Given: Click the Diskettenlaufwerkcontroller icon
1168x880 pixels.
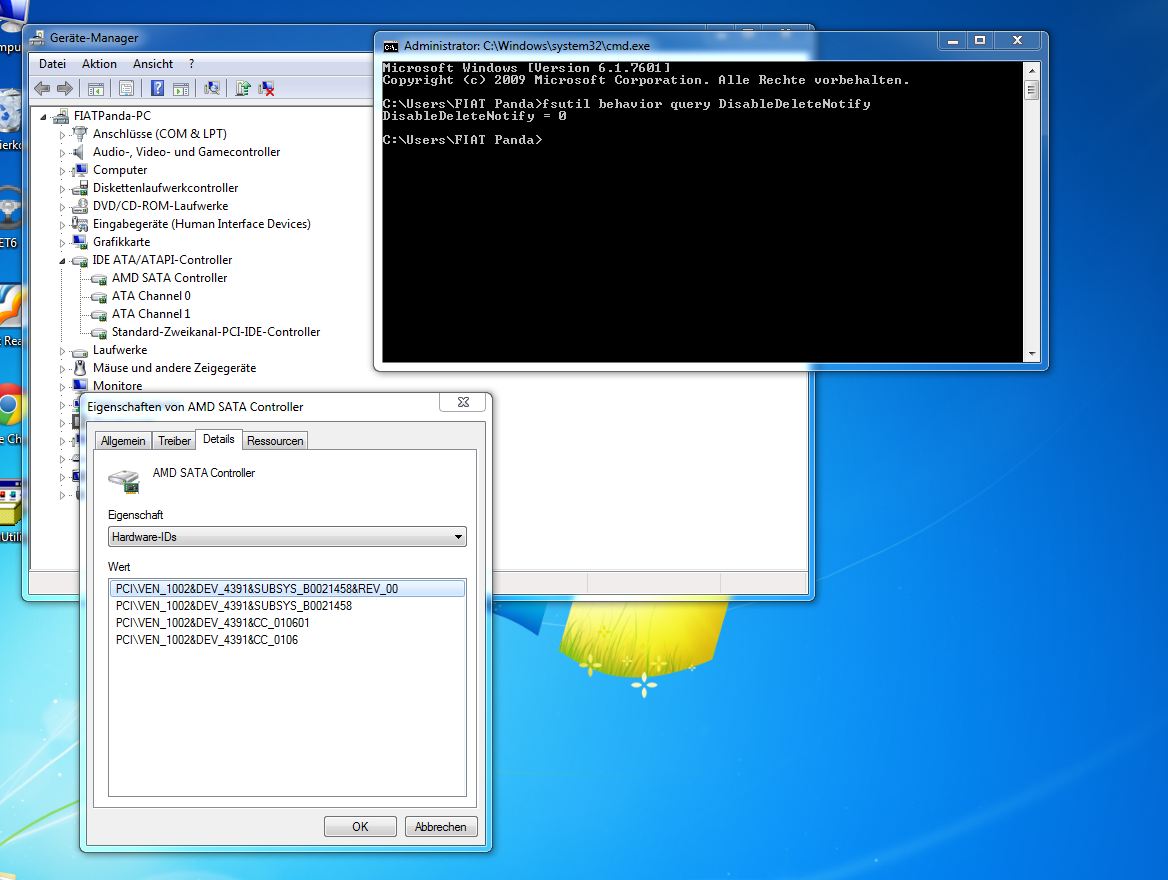Looking at the screenshot, I should click(80, 188).
